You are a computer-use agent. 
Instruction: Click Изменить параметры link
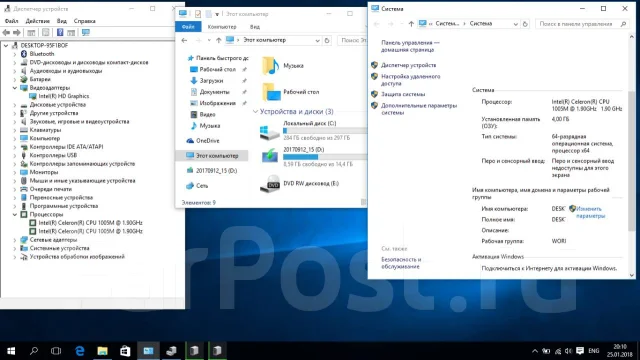tap(590, 212)
